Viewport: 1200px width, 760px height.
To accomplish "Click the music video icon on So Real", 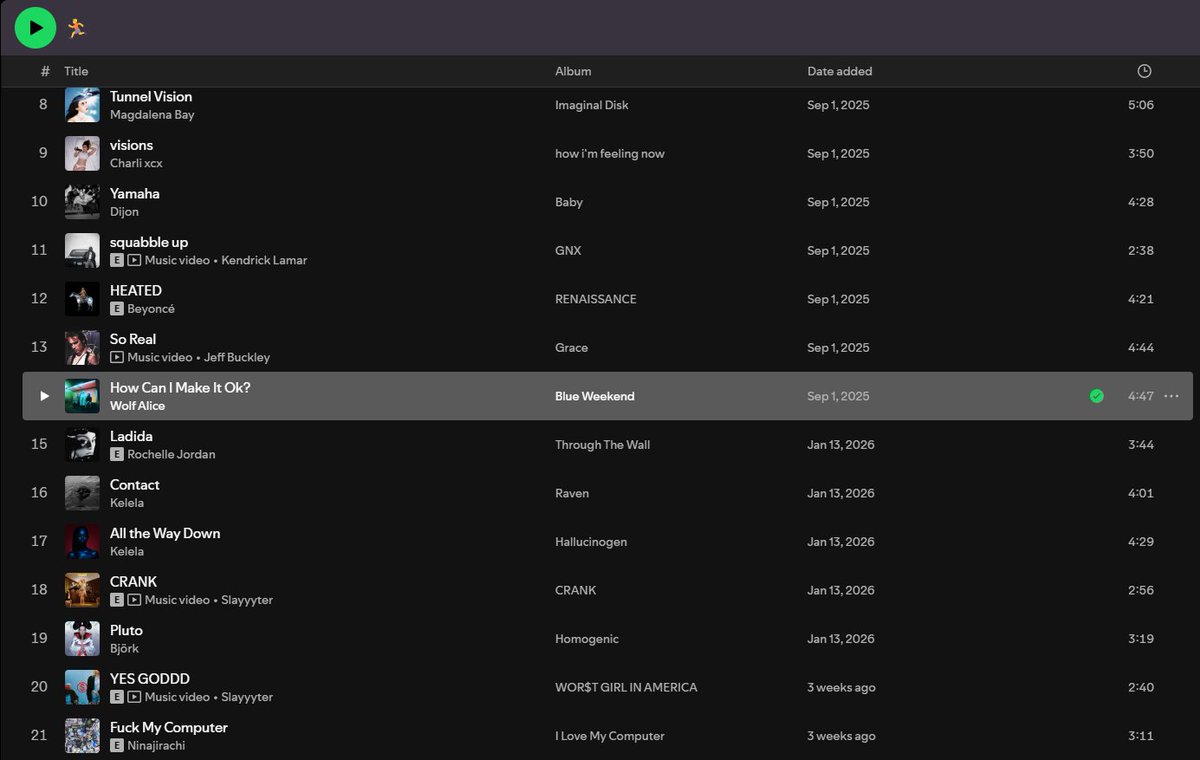I will 117,357.
